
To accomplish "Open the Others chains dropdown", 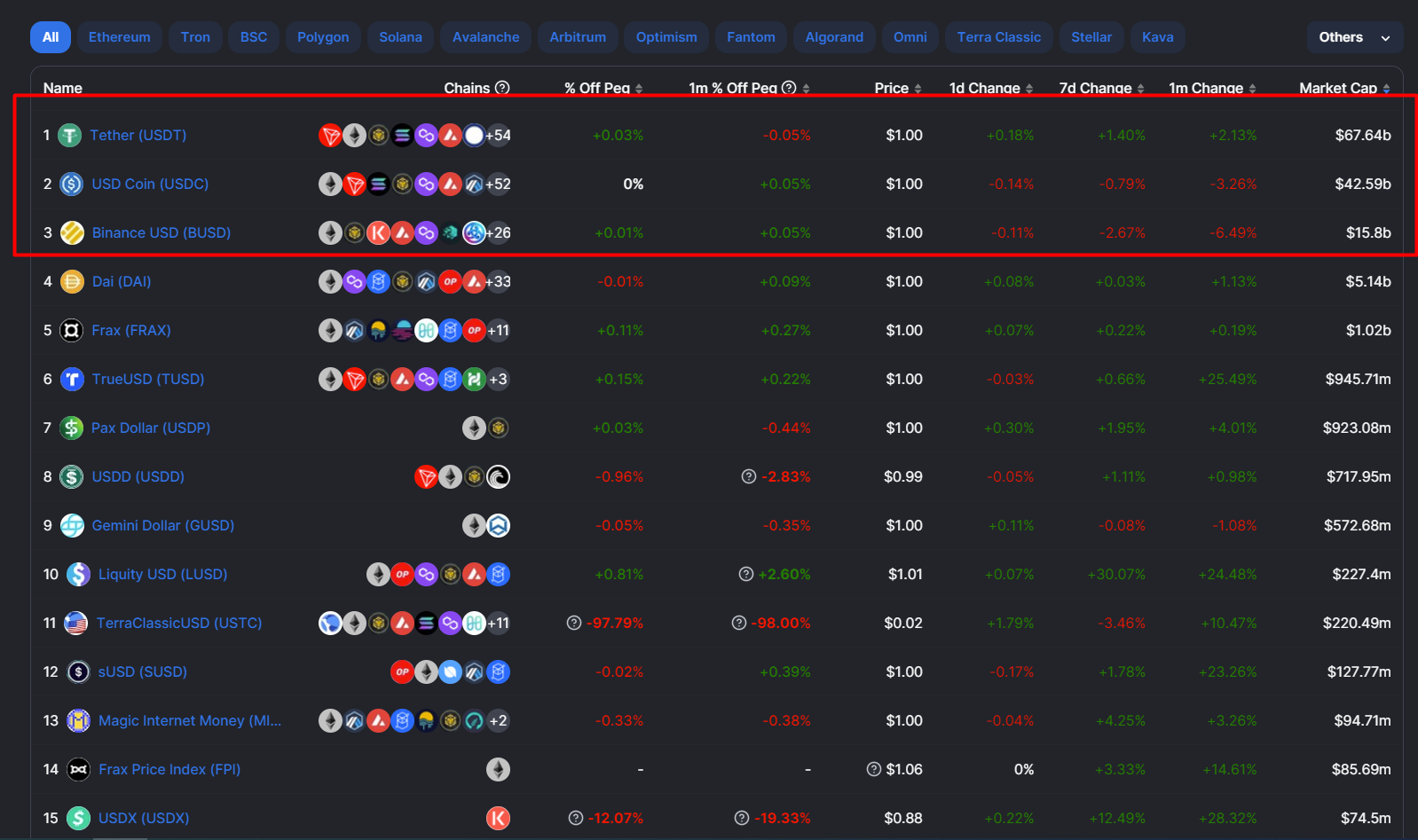I will point(1354,37).
